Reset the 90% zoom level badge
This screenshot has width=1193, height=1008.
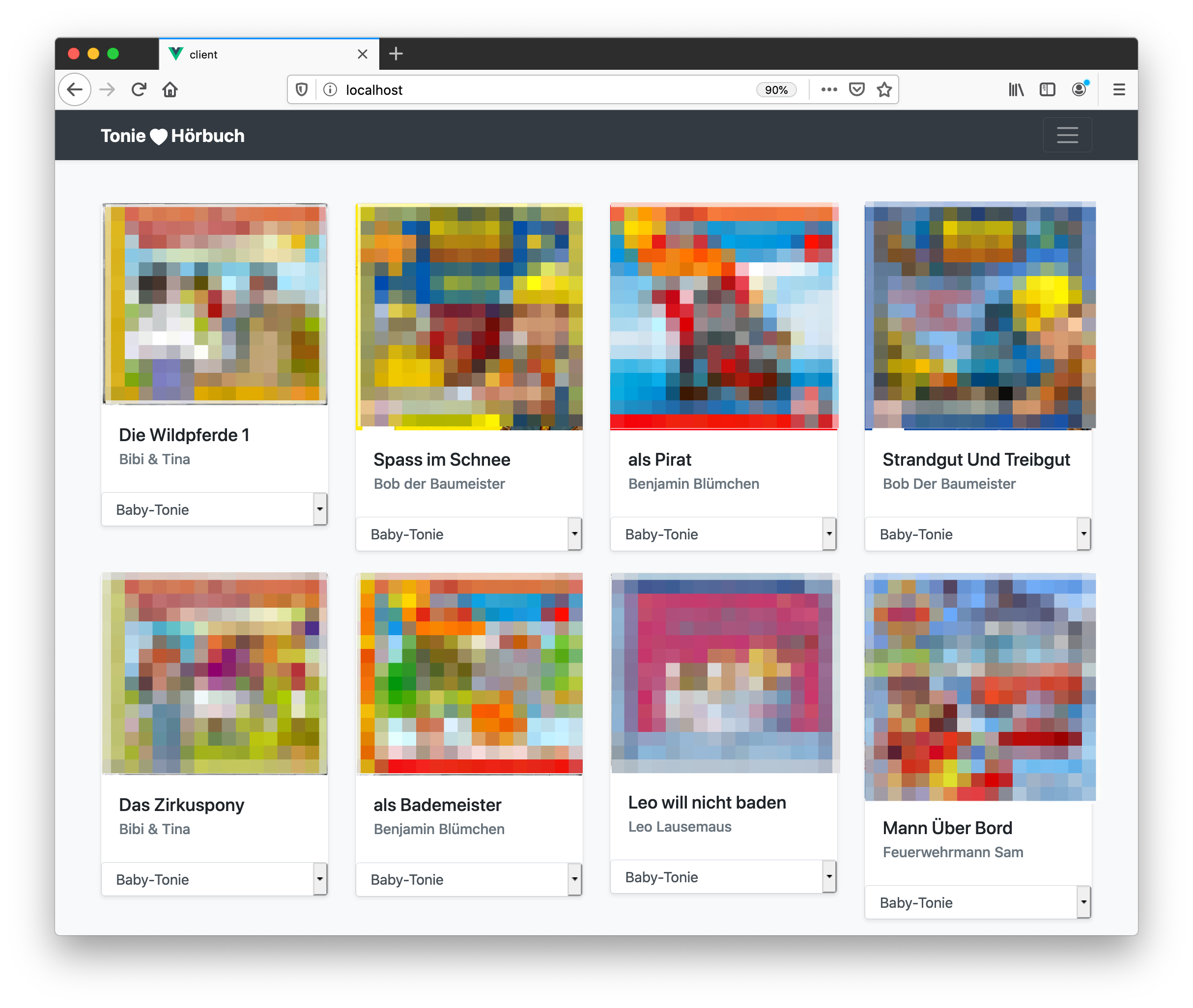776,90
